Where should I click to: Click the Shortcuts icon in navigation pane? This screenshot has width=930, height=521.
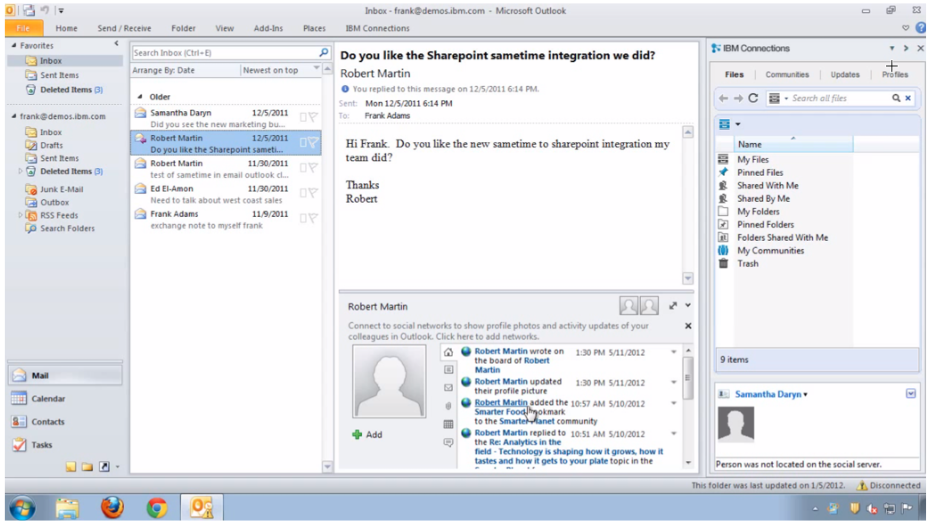[104, 467]
